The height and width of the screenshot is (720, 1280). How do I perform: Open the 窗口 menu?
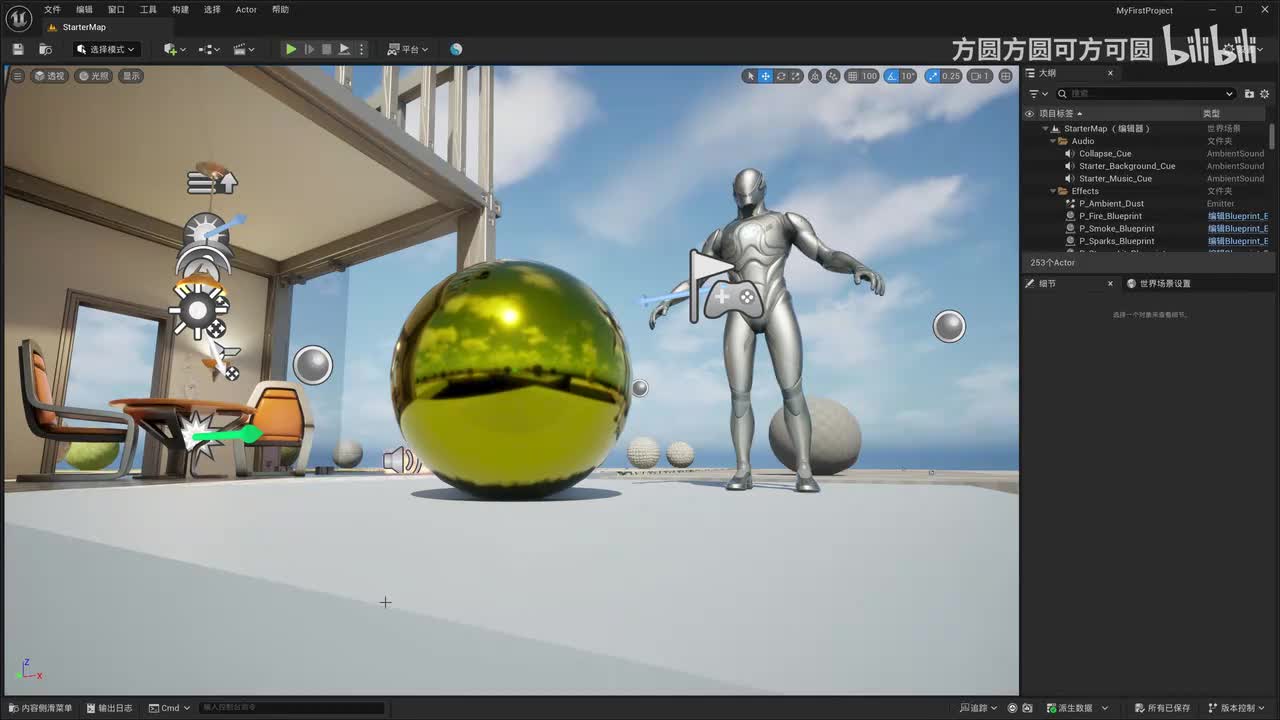[116, 10]
